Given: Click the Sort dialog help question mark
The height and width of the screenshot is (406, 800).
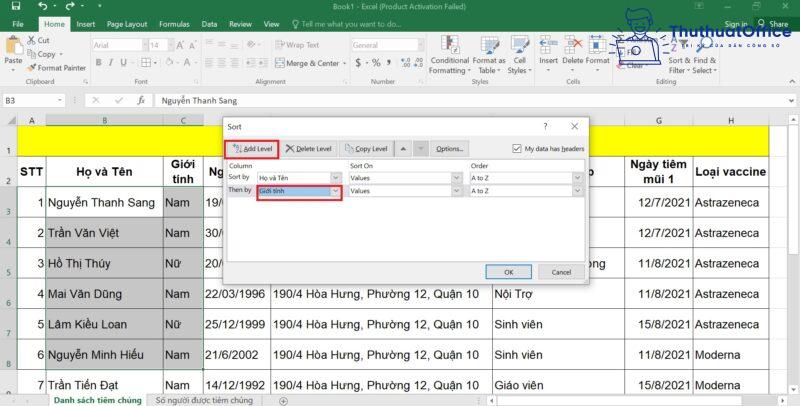Looking at the screenshot, I should tap(545, 126).
